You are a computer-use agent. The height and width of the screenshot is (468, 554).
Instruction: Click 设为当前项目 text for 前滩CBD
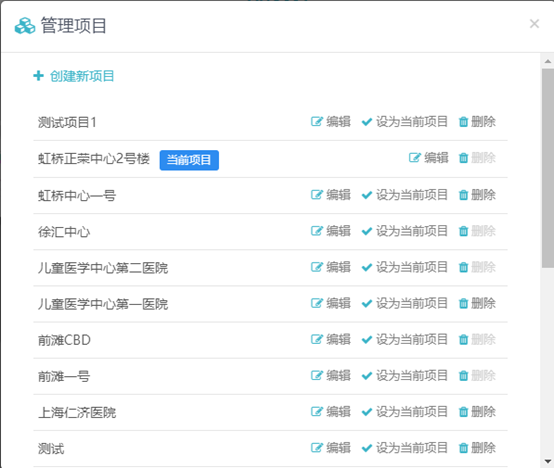[412, 339]
